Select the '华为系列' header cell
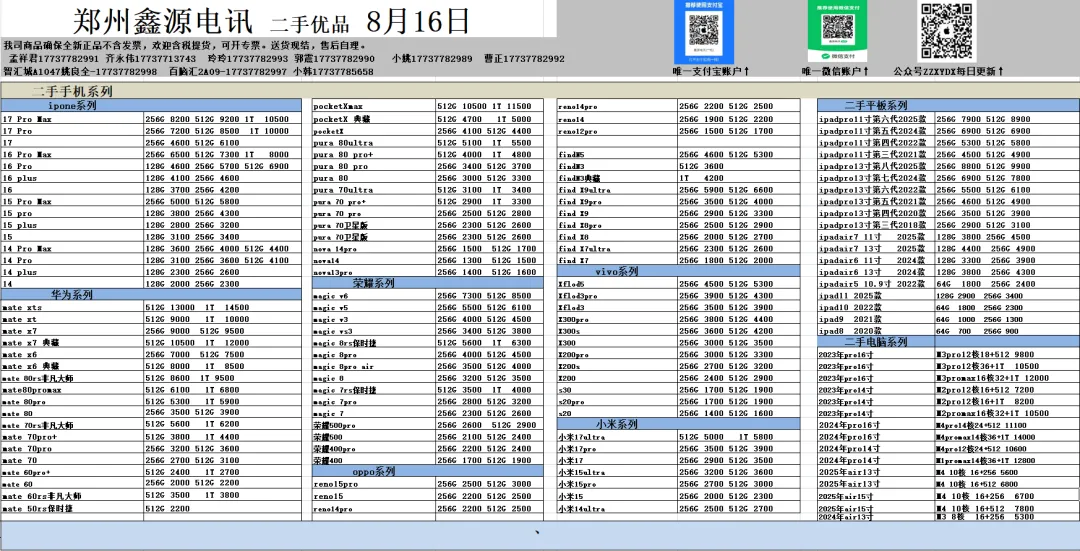 [151, 295]
